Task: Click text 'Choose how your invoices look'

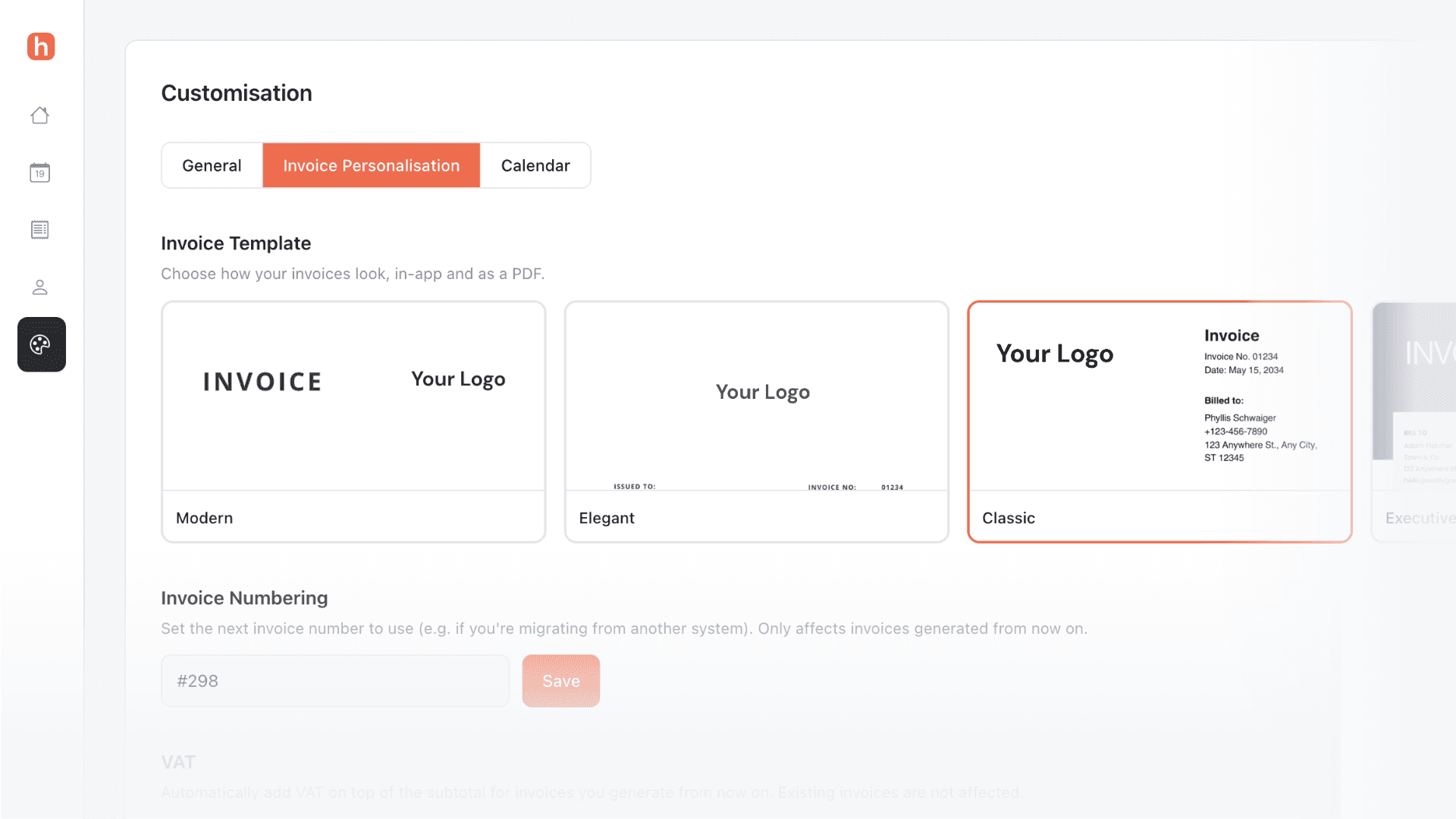Action: [x=275, y=274]
